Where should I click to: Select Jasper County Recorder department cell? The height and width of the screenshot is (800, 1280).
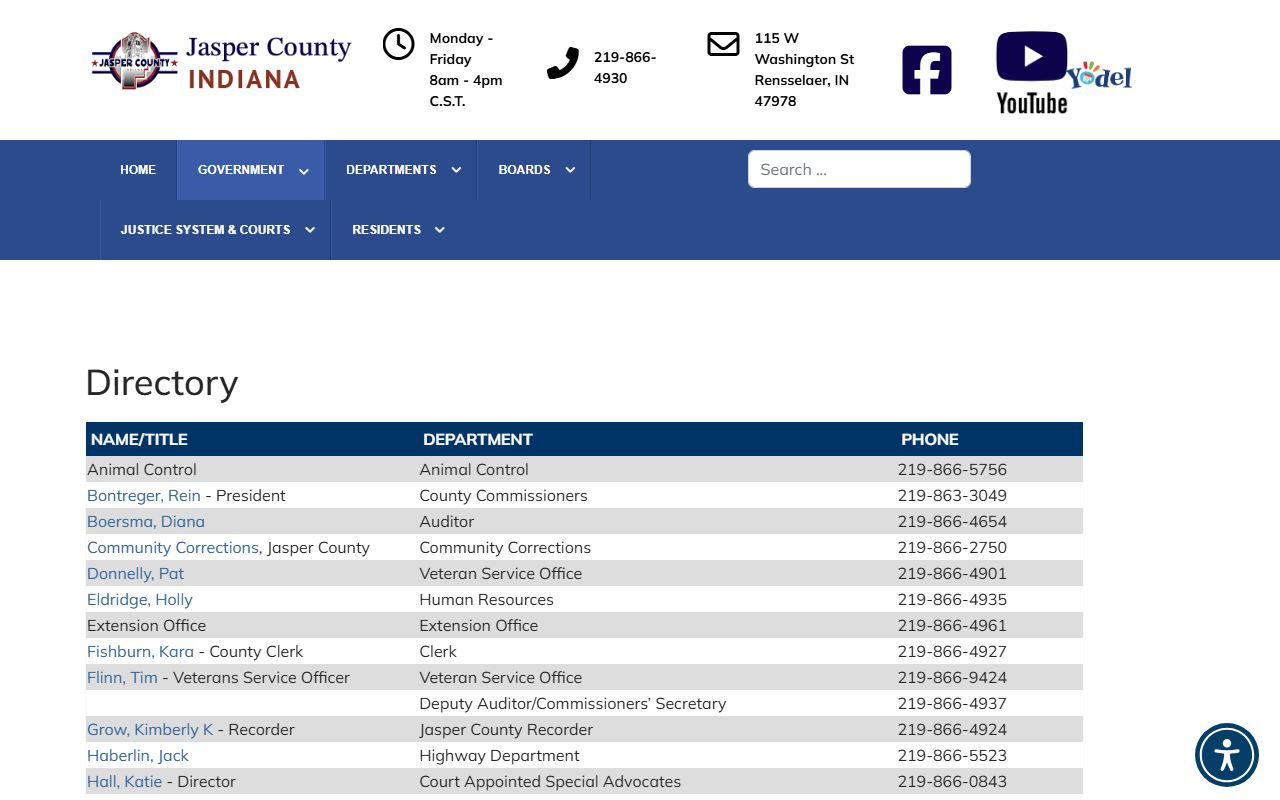506,730
